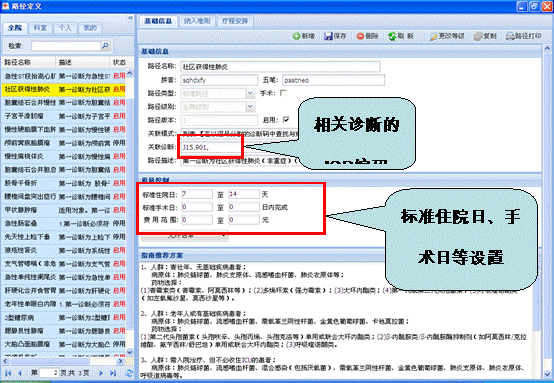Sort by 路径名称 column header
The image size is (554, 383).
coord(29,62)
